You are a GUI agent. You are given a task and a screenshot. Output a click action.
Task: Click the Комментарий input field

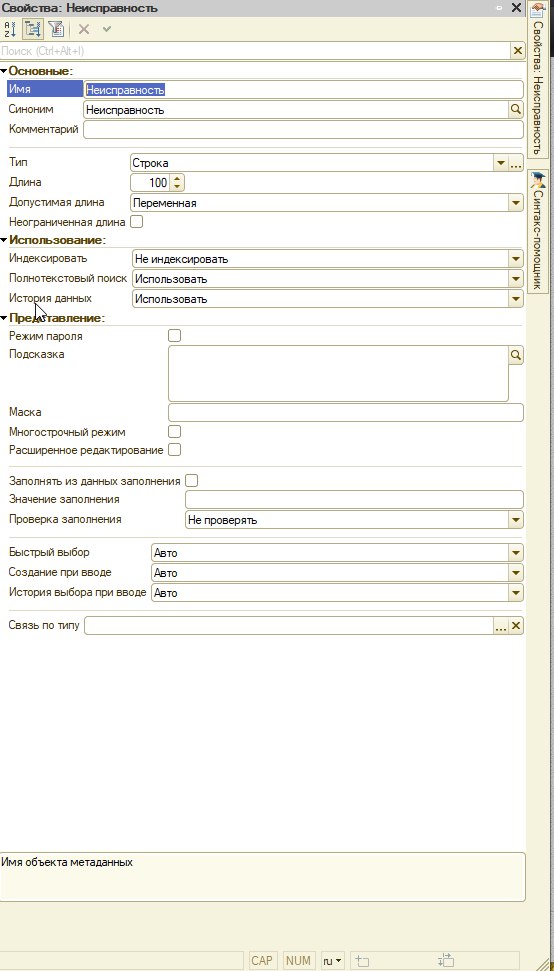303,129
